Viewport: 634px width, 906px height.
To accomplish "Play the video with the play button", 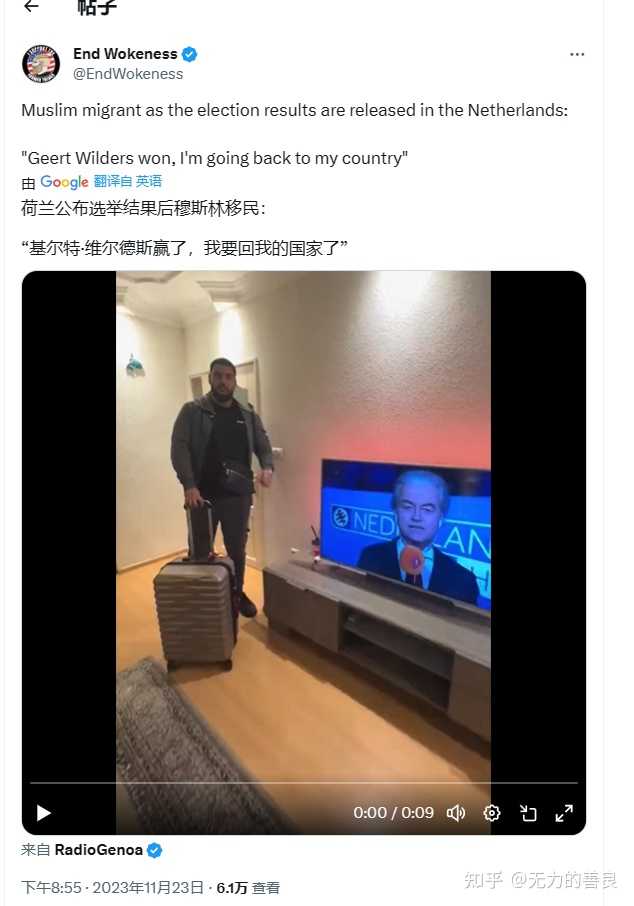I will [43, 813].
